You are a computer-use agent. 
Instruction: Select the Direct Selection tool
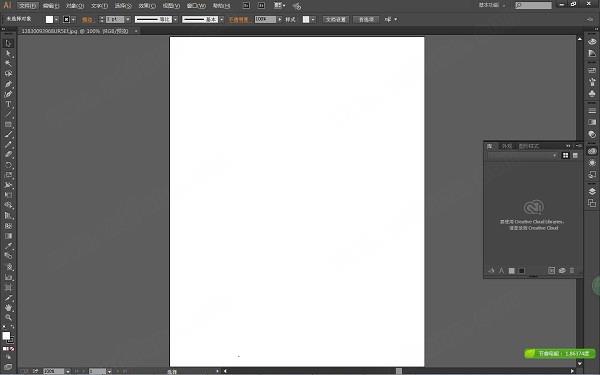click(x=8, y=54)
